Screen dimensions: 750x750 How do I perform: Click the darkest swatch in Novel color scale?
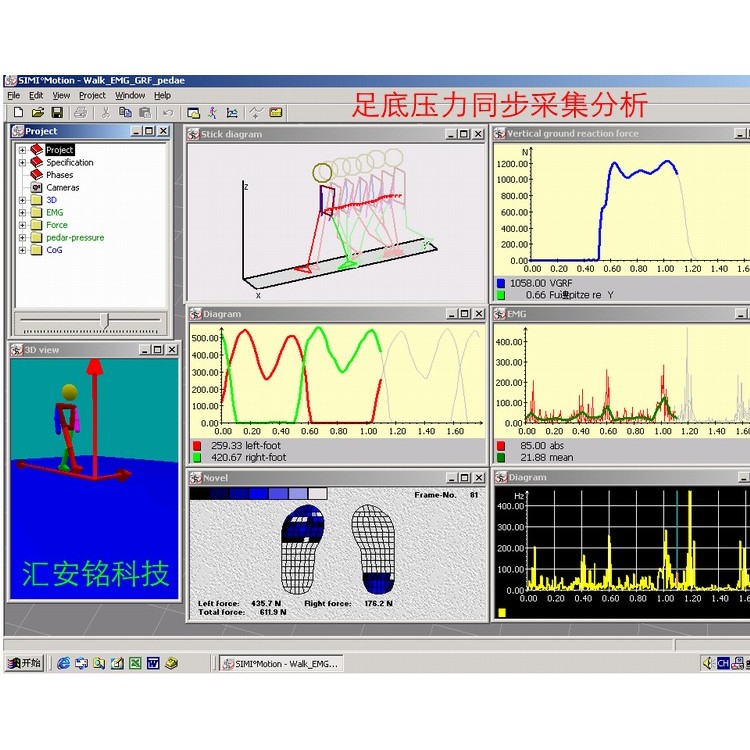(199, 494)
